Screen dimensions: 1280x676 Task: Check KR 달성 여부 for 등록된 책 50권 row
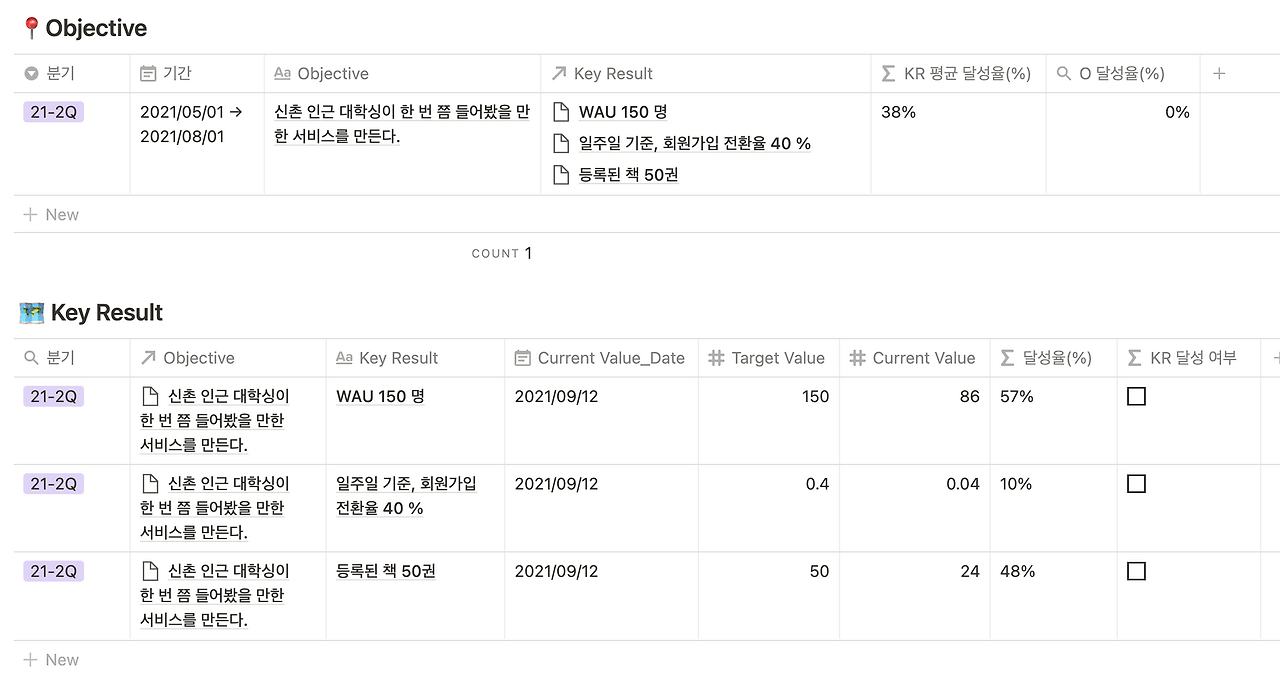coord(1136,571)
